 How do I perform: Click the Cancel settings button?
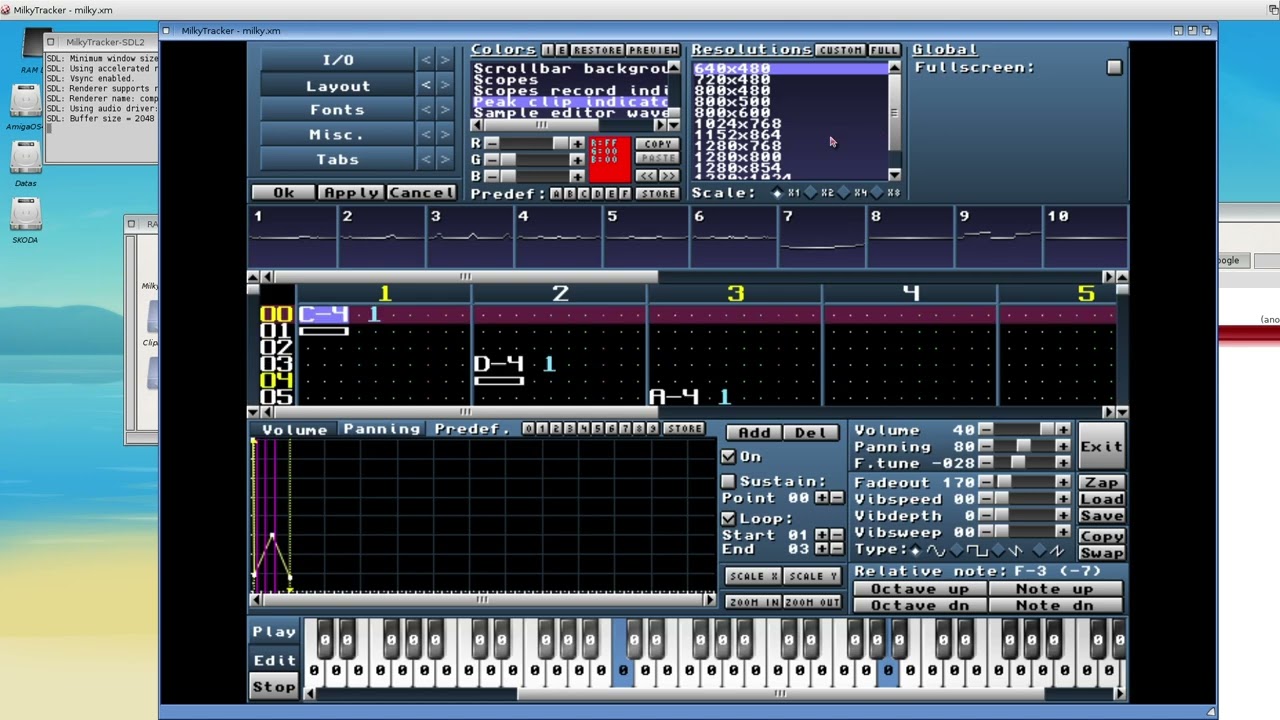(x=421, y=193)
